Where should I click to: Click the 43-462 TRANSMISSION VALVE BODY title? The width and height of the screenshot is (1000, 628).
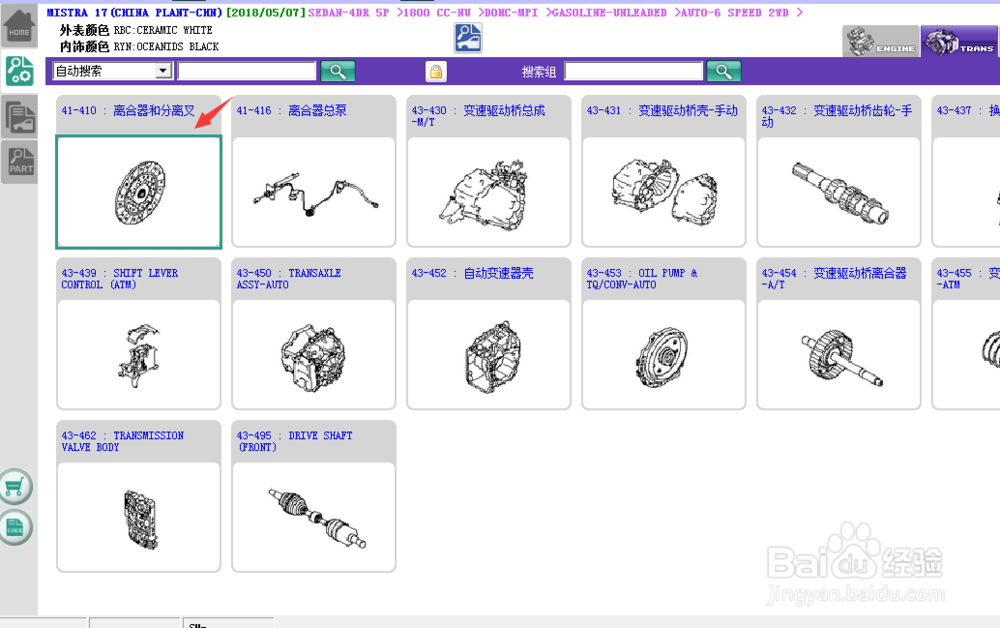tap(122, 441)
